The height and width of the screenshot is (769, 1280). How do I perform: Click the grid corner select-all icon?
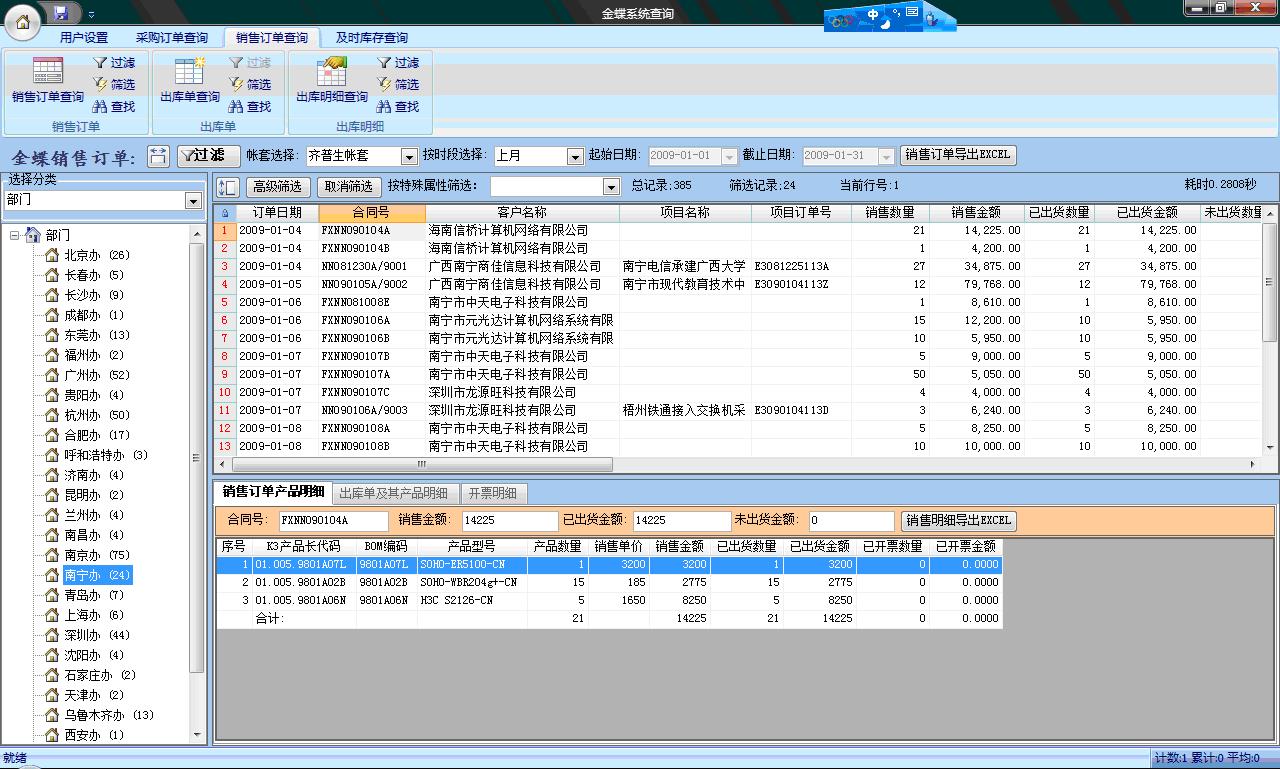point(224,213)
